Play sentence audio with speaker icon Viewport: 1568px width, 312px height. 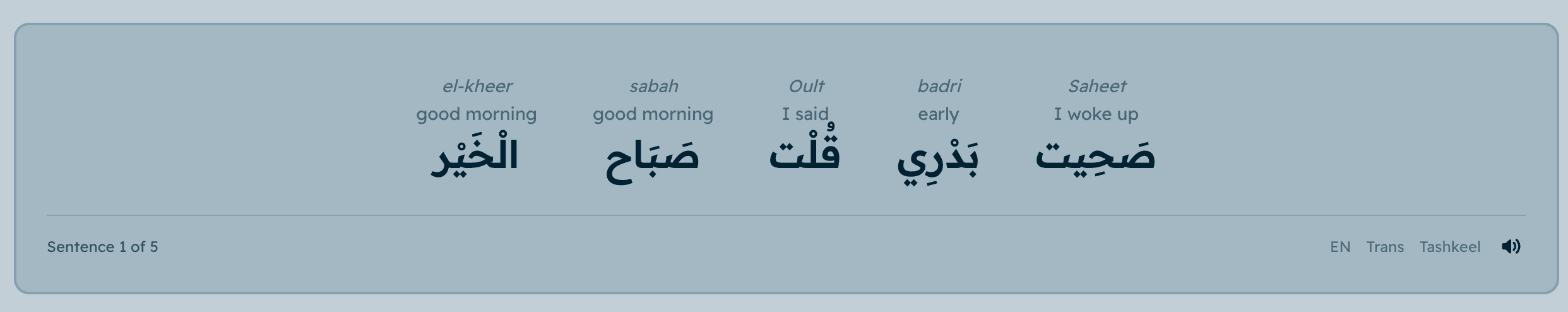pos(1511,246)
